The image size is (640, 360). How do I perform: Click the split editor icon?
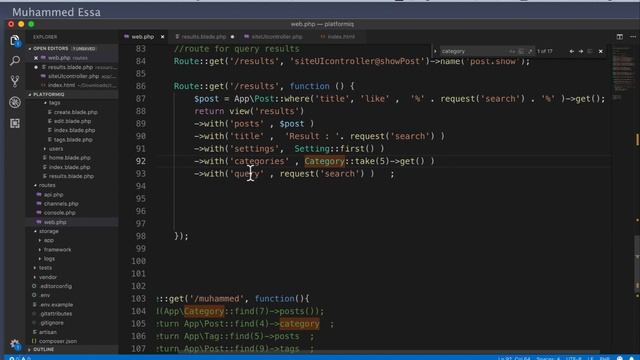620,37
